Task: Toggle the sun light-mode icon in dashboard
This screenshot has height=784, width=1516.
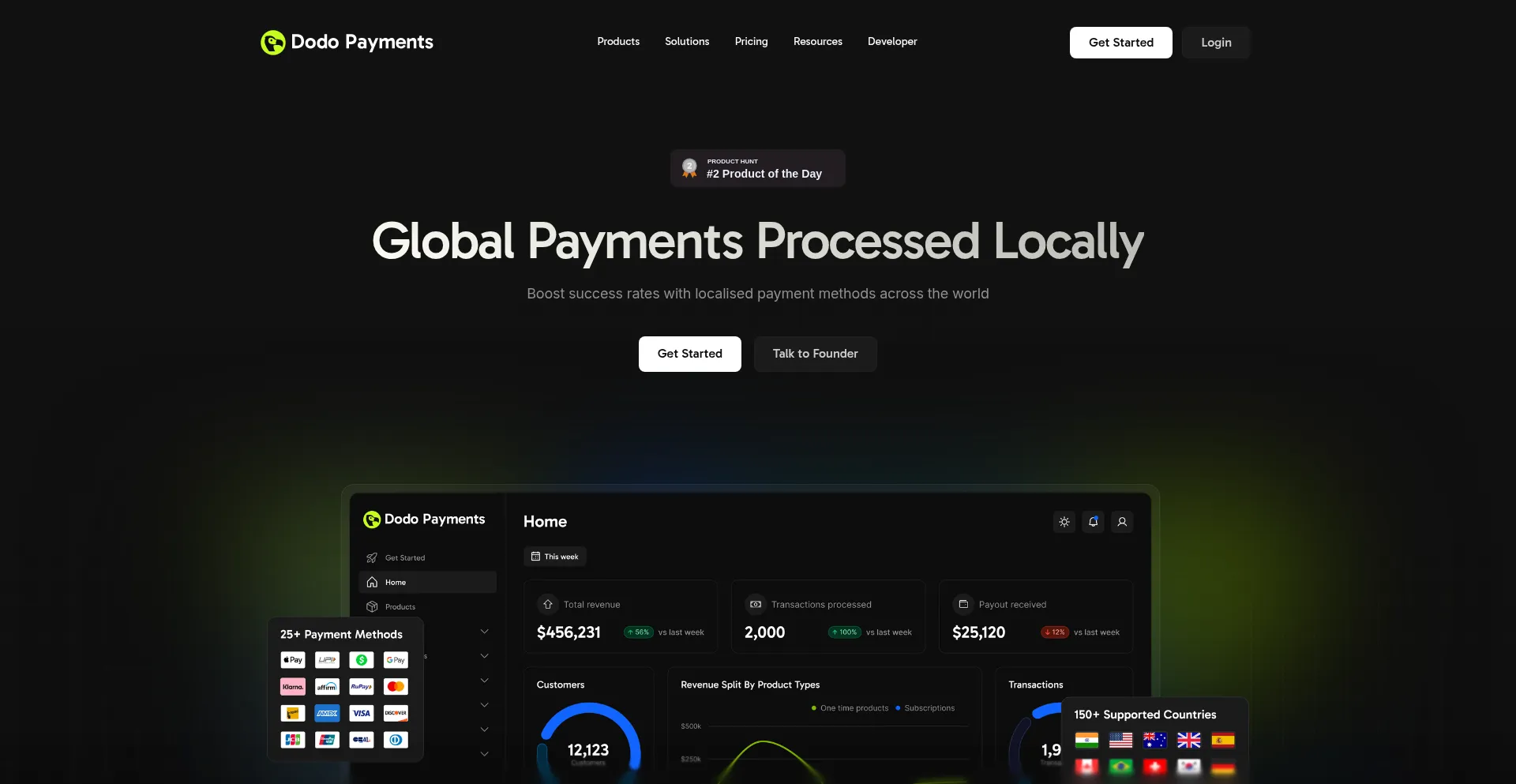Action: (x=1064, y=522)
